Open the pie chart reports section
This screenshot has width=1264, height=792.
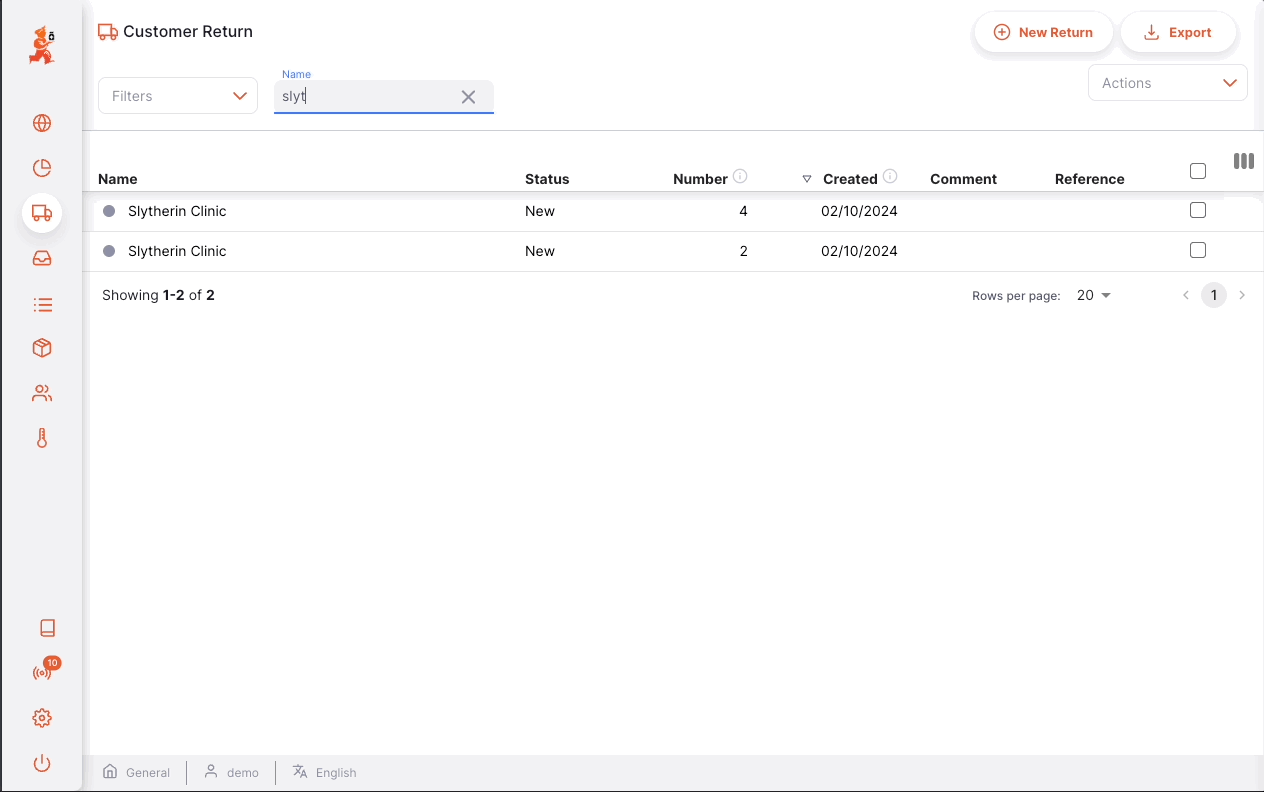tap(41, 168)
